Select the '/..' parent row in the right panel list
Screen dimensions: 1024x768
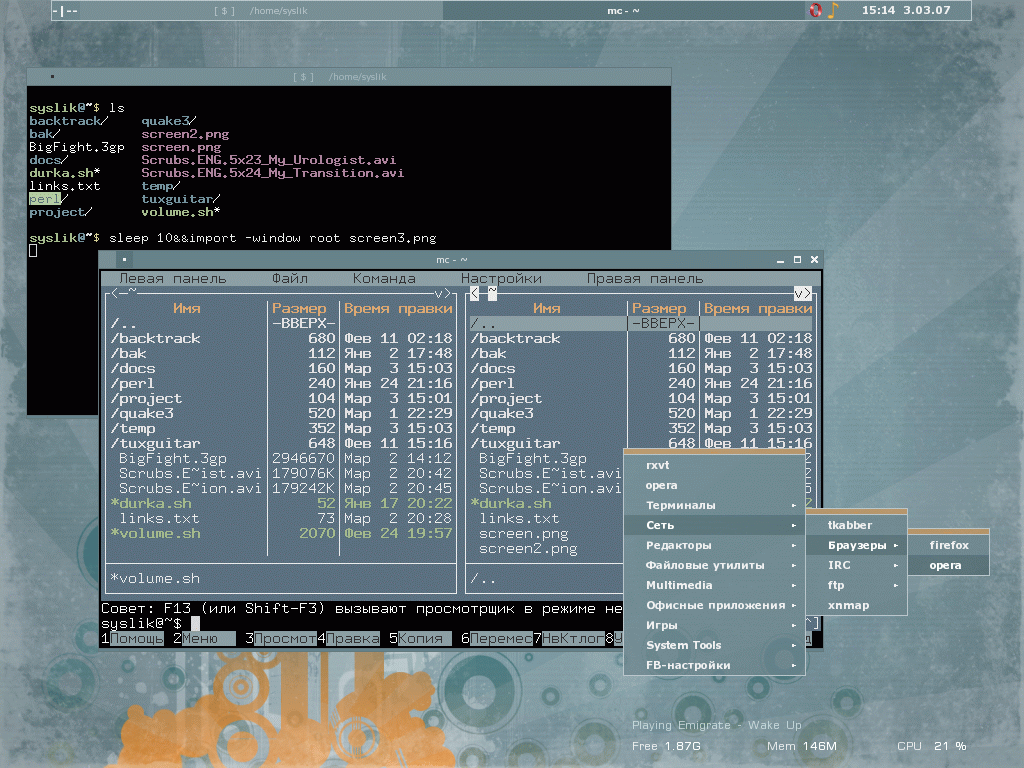pyautogui.click(x=641, y=323)
